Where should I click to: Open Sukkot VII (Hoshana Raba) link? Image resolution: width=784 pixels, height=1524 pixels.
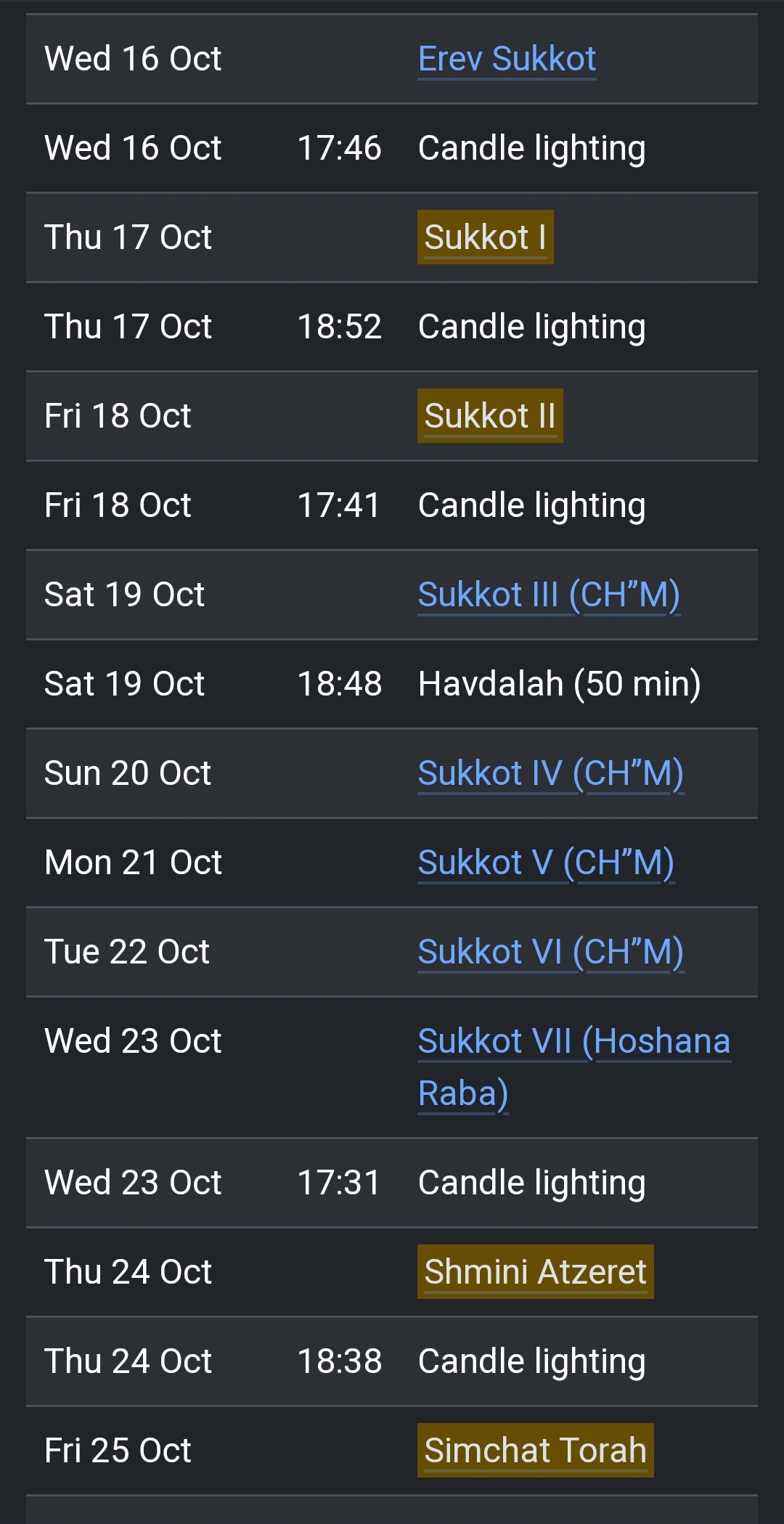[573, 1042]
